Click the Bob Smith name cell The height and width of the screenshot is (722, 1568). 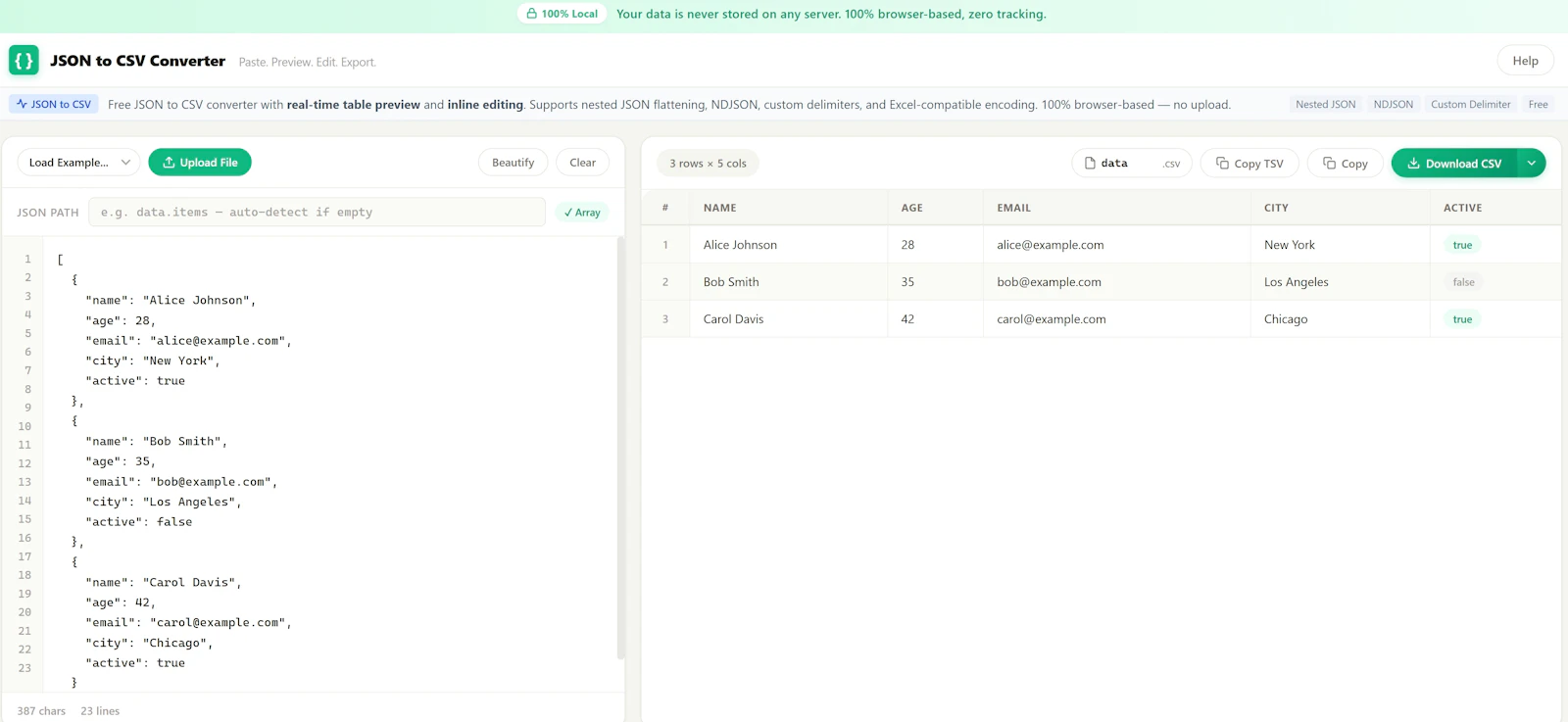tap(788, 282)
